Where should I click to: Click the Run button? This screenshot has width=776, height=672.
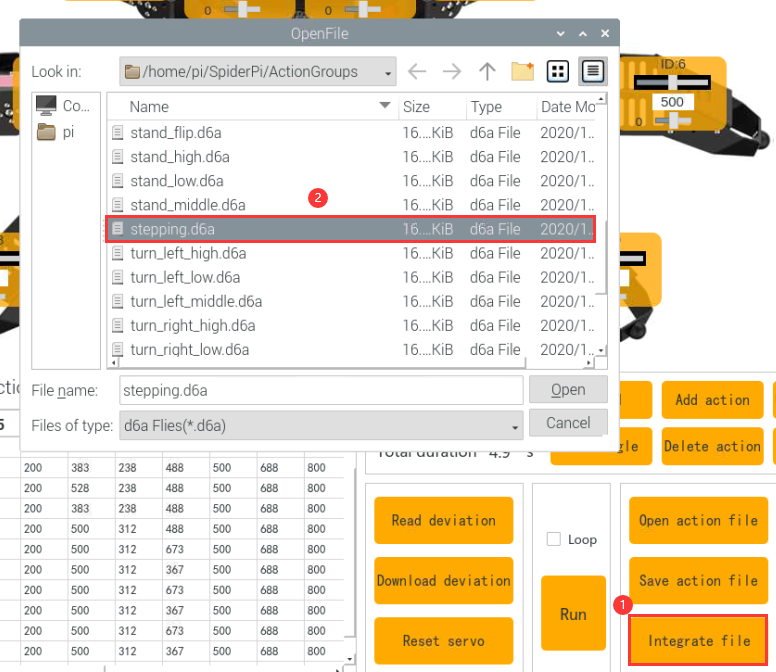[x=573, y=613]
